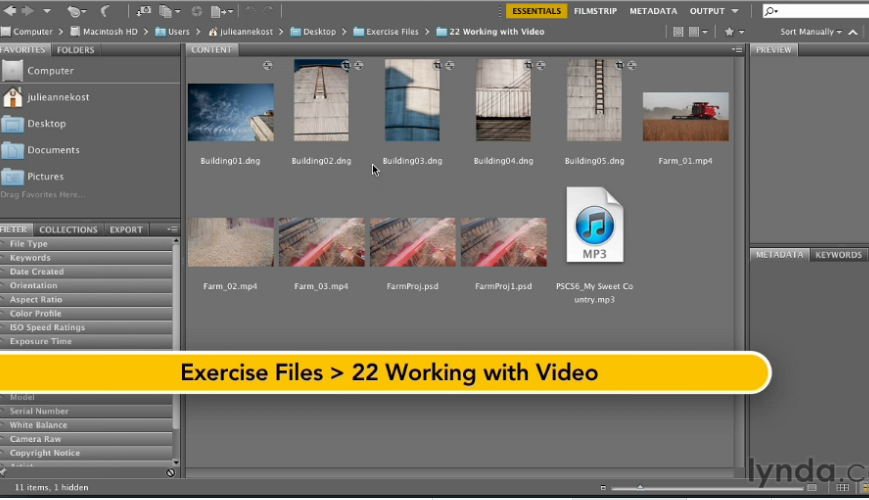Screen dimensions: 869x500
Task: Switch to the Output workspace
Action: (707, 11)
